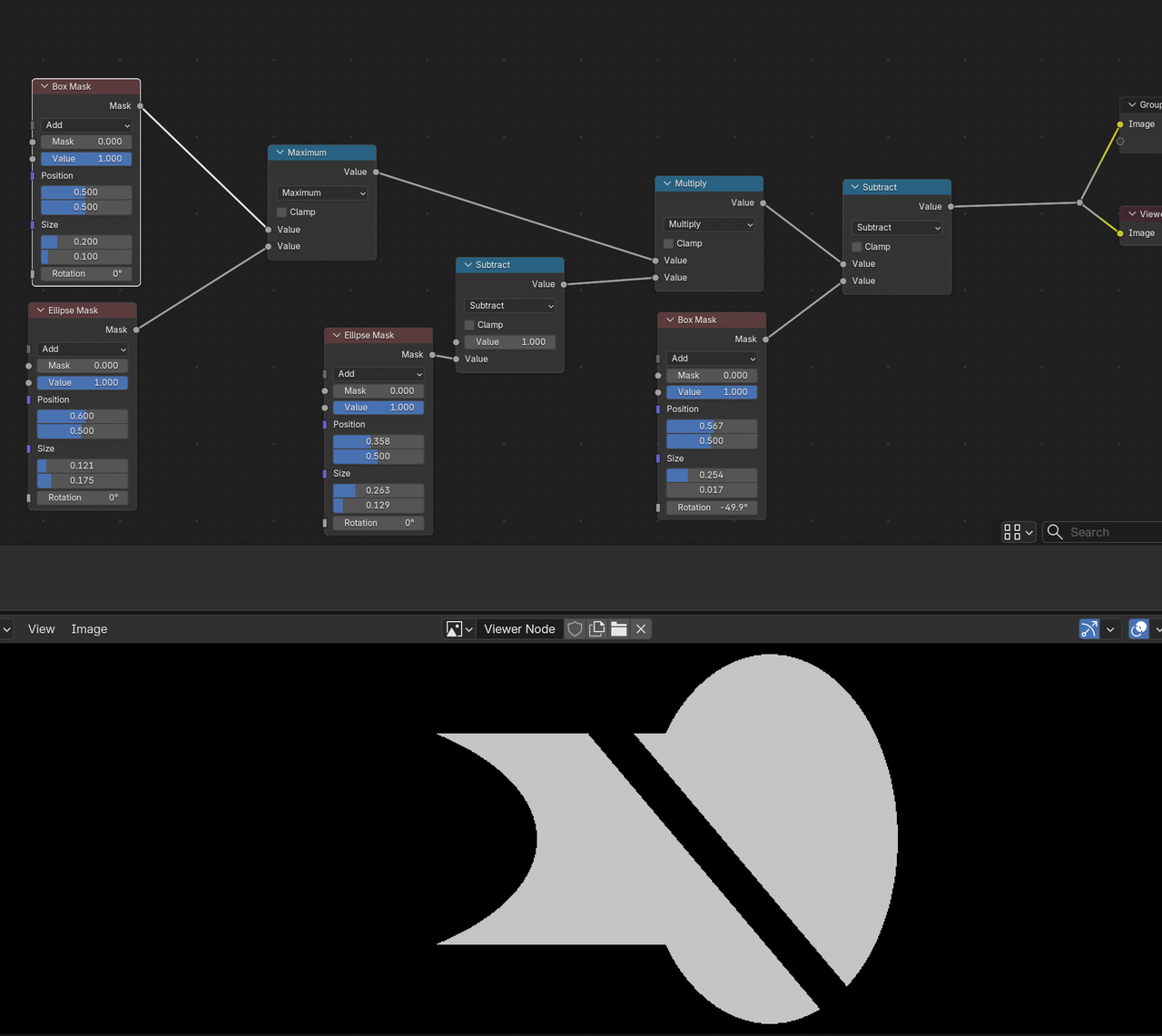Screen dimensions: 1162x1036
Task: Collapse the Ellipse Mask node with 0.600 position
Action: click(40, 311)
